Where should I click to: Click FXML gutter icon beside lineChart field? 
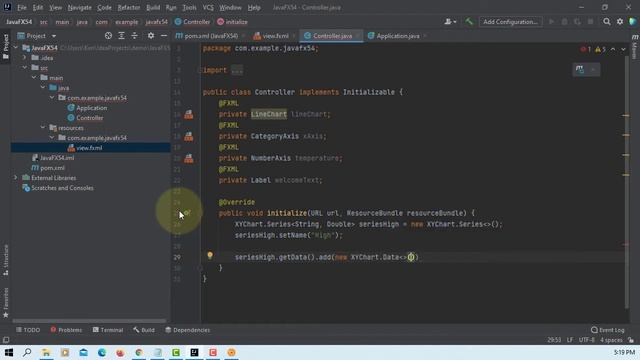point(189,114)
